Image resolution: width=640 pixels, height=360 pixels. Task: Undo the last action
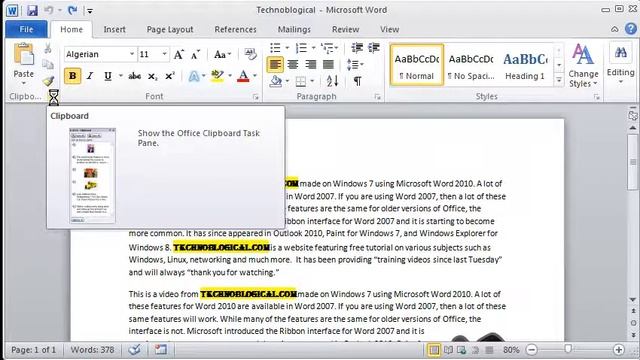[49, 10]
